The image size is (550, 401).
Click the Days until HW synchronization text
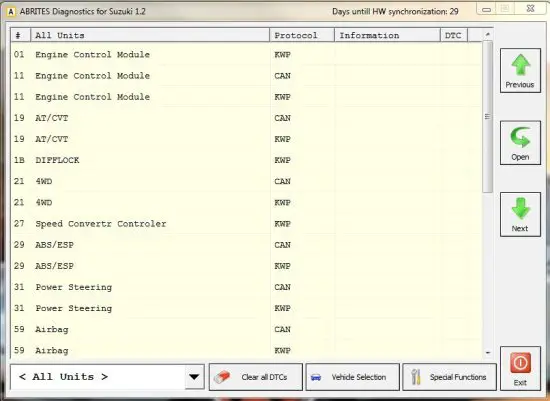pos(395,12)
